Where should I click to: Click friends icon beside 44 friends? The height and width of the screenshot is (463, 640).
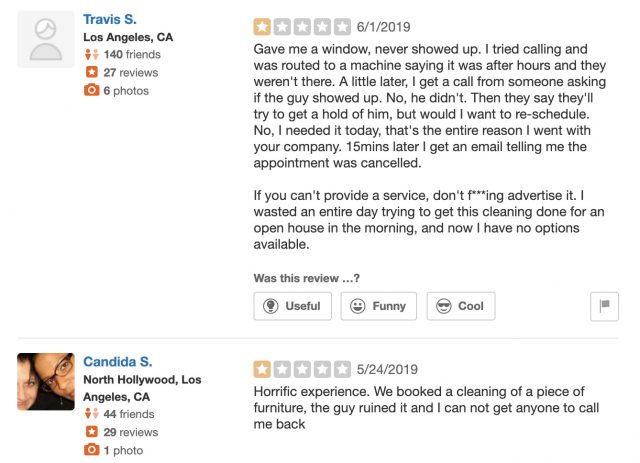[91, 414]
